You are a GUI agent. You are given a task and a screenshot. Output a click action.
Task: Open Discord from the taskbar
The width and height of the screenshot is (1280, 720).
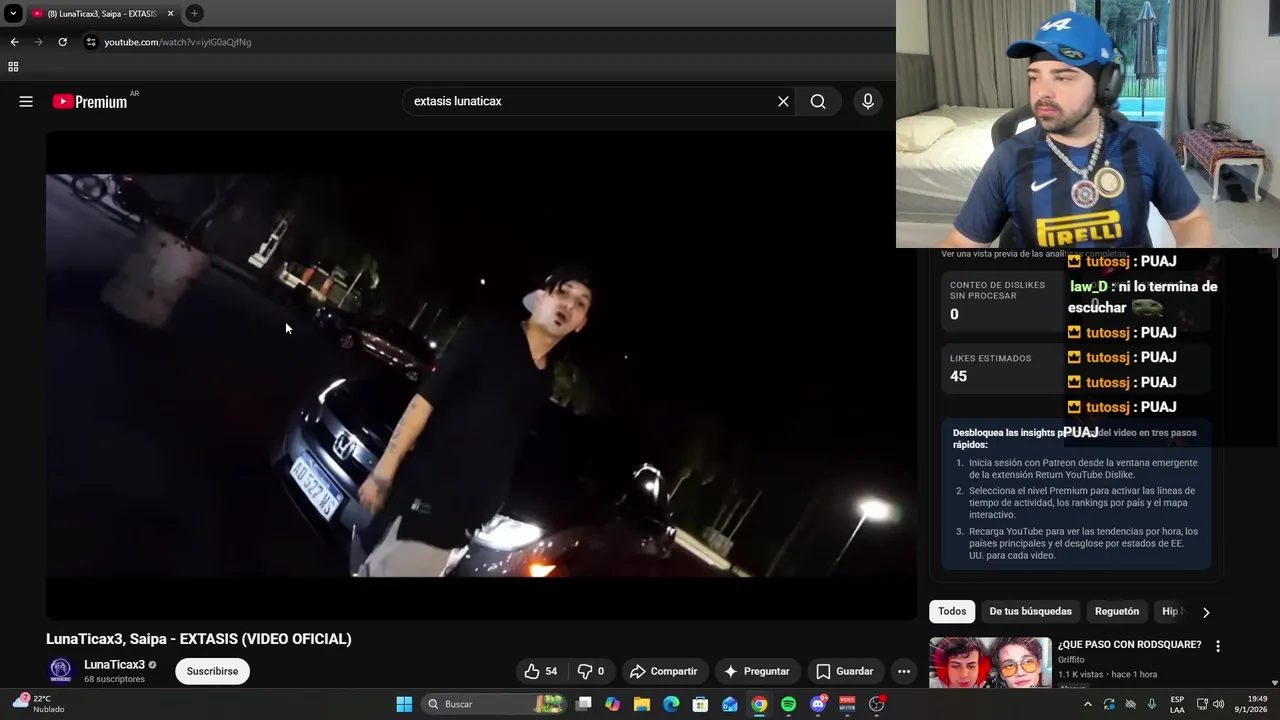[x=818, y=704]
